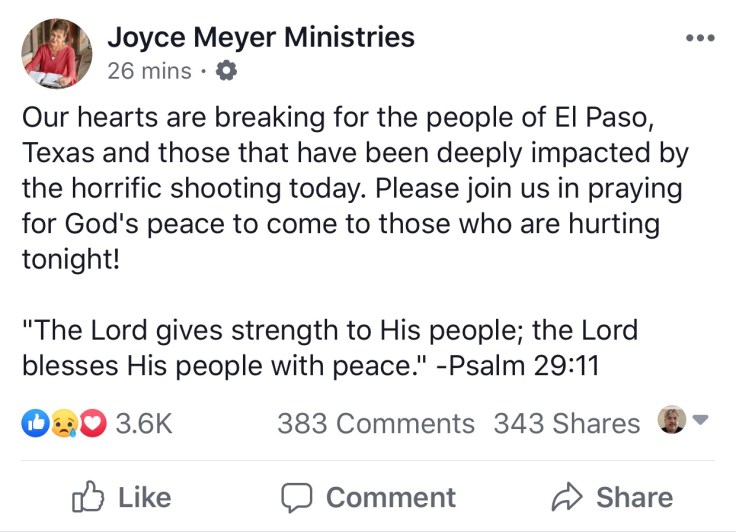Open the three-dots post options menu
The image size is (736, 532).
pos(700,39)
